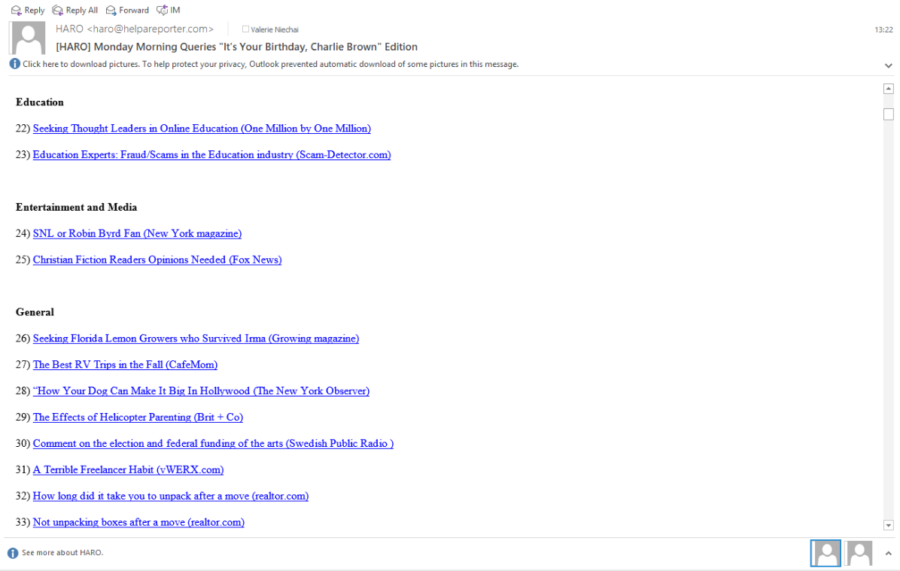Viewport: 900px width, 571px height.
Task: Click the info icon beside See more about HARO
Action: (13, 553)
